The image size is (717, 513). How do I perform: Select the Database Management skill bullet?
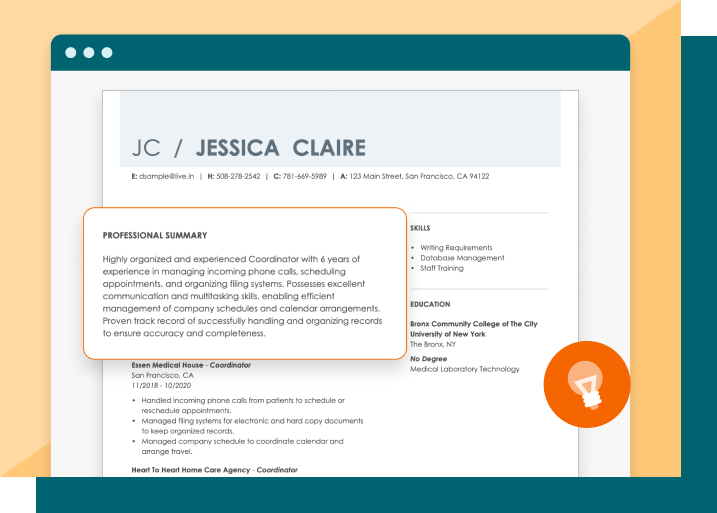[462, 258]
